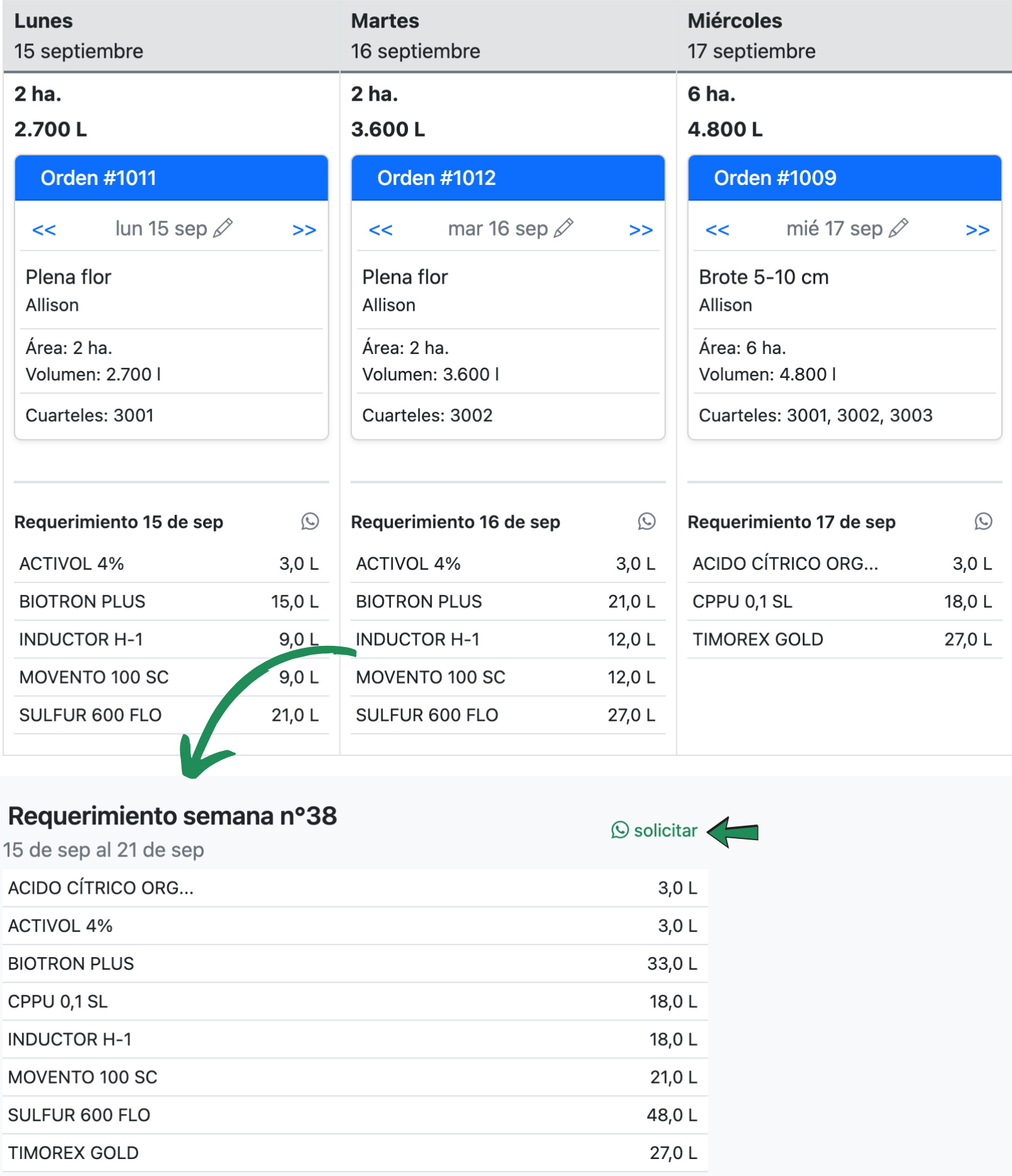Select TIMOREX GOLD row in 17 de sep list
Image resolution: width=1012 pixels, height=1176 pixels.
click(843, 640)
